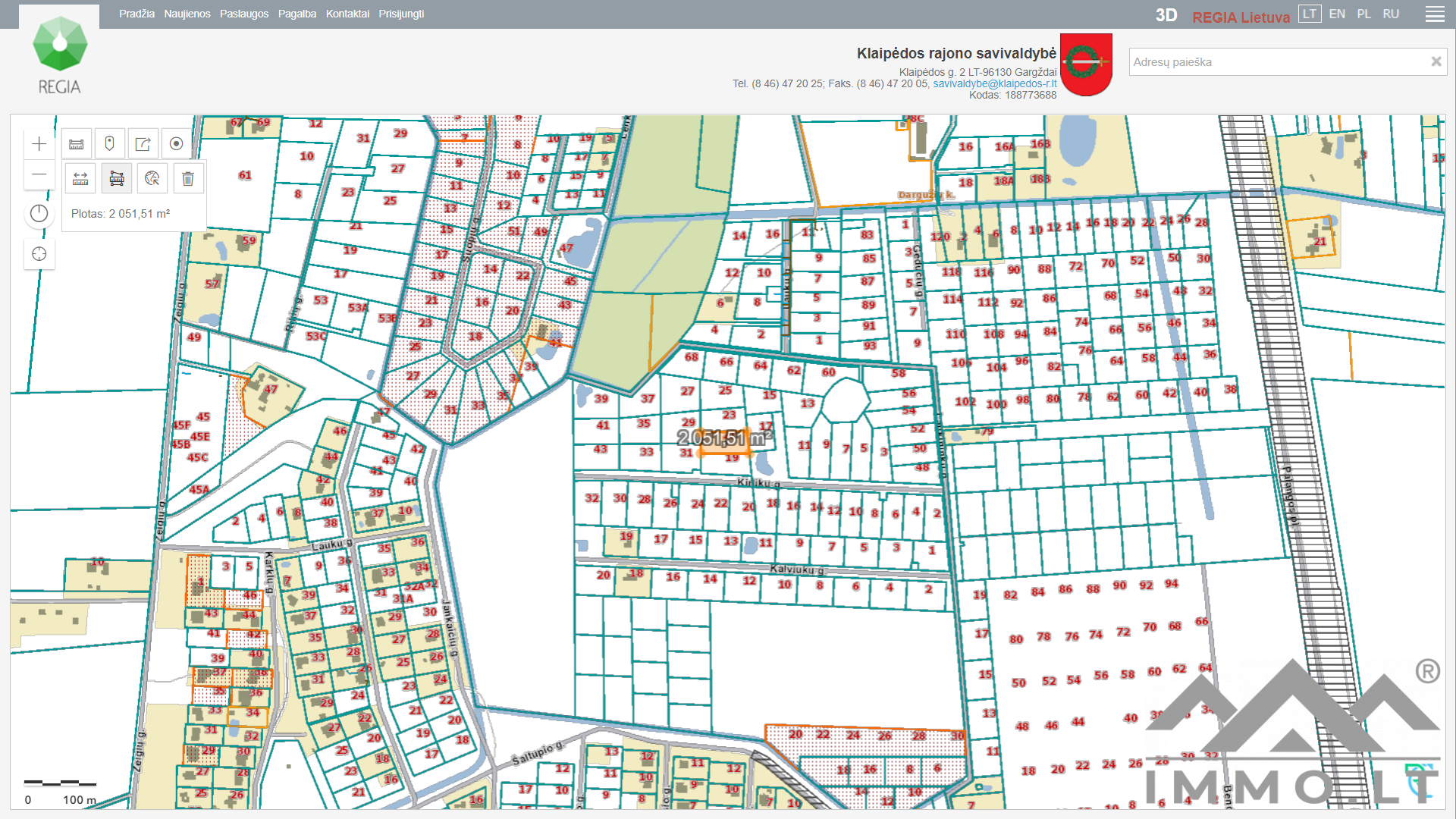The height and width of the screenshot is (819, 1456).
Task: Open the Kontaktai menu item
Action: click(x=347, y=14)
